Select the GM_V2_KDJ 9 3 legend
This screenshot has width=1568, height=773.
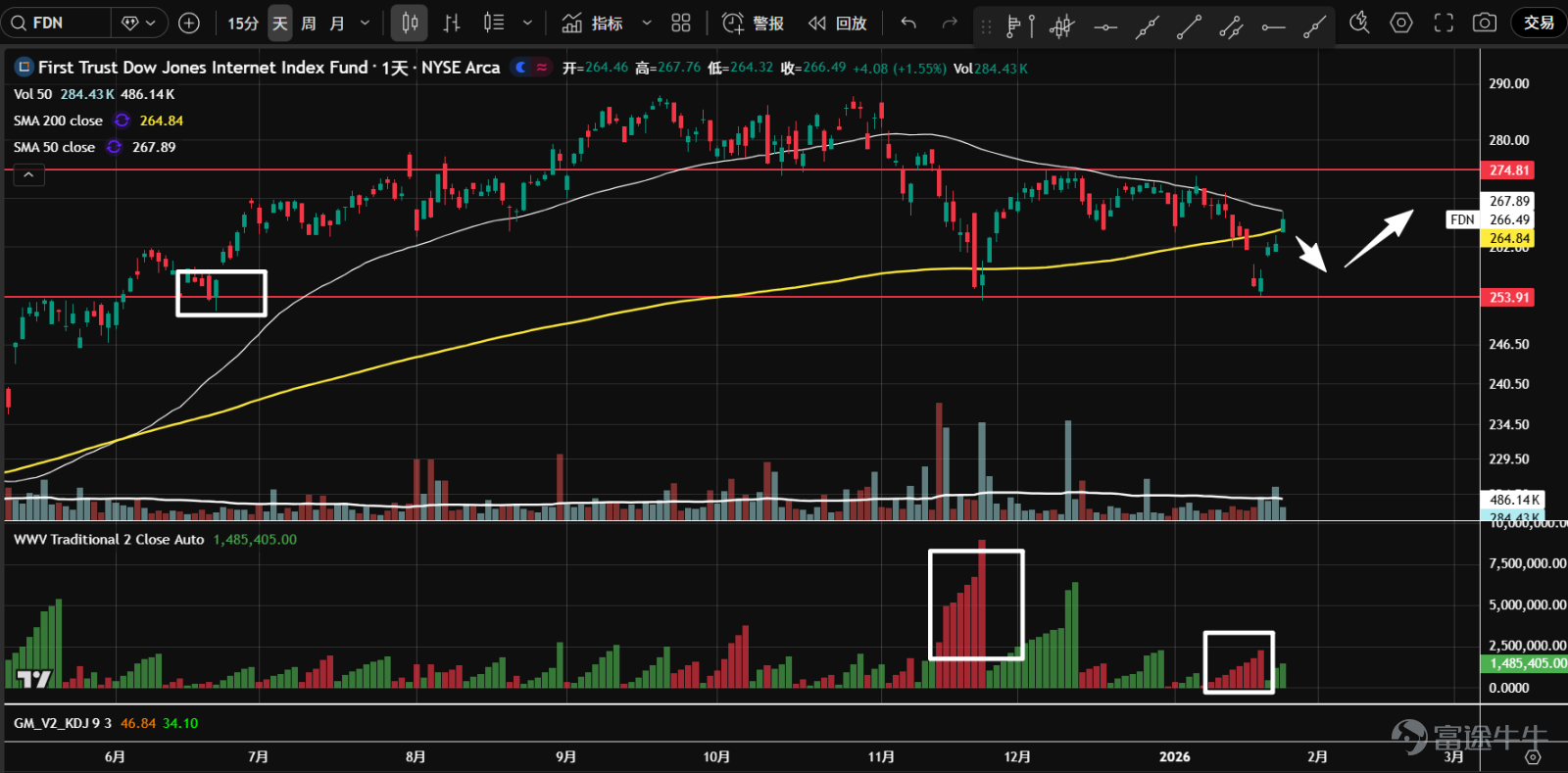(63, 723)
